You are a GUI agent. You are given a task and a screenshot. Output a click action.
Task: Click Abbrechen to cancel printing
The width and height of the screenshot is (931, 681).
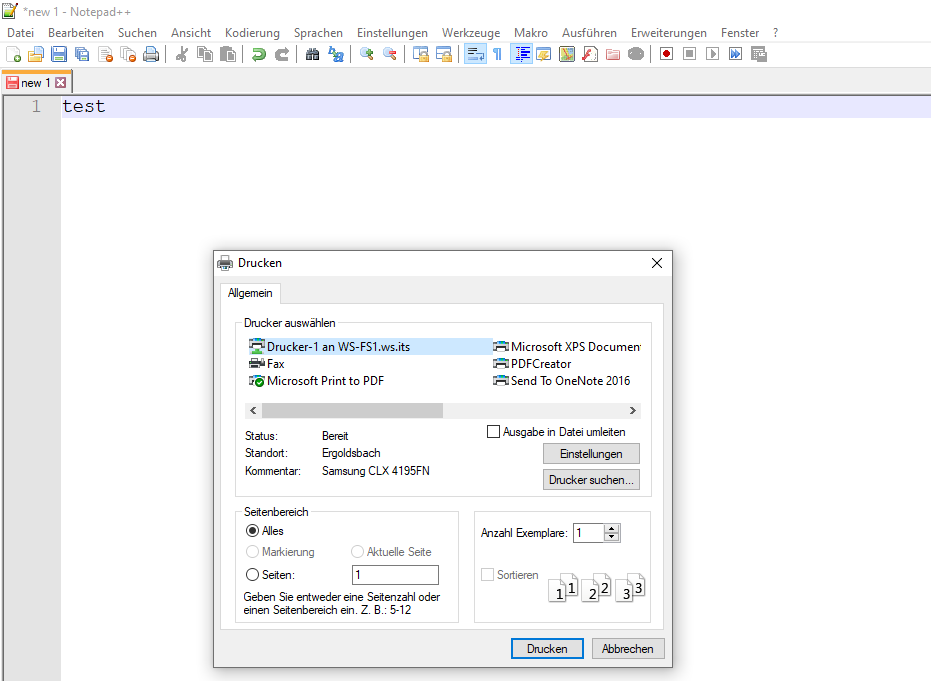coord(628,649)
